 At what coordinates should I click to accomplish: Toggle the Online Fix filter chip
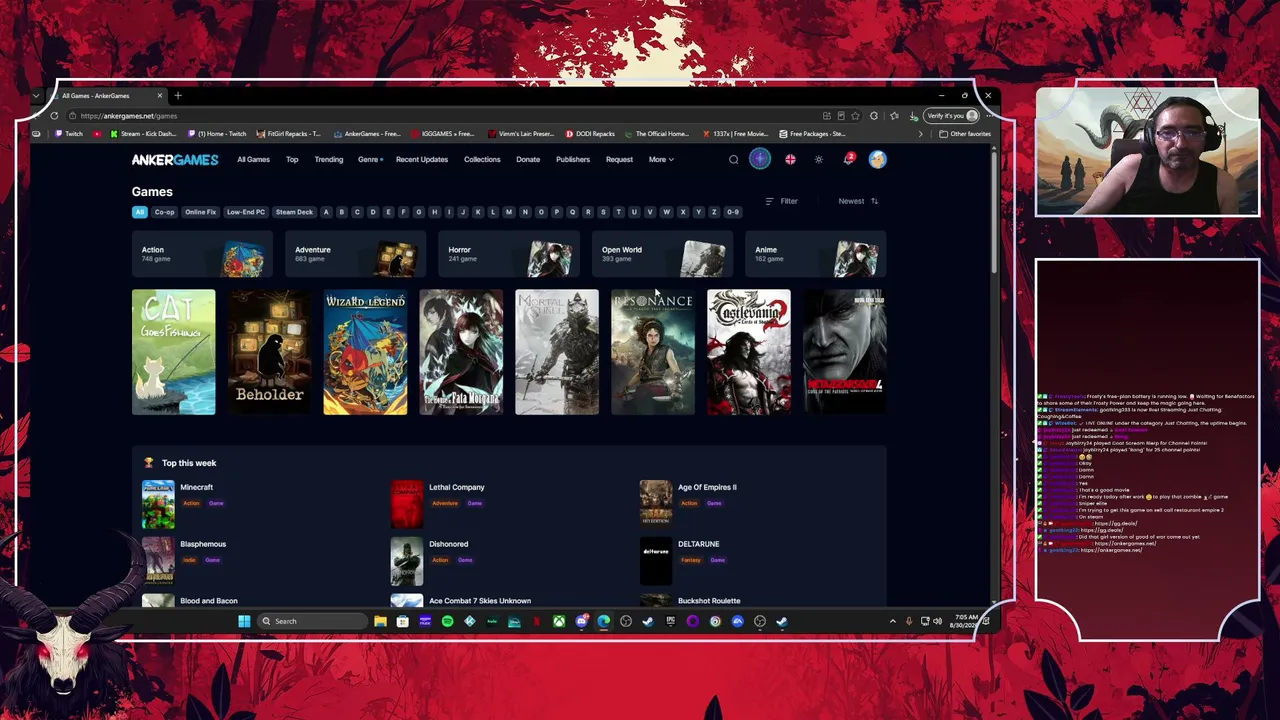200,212
